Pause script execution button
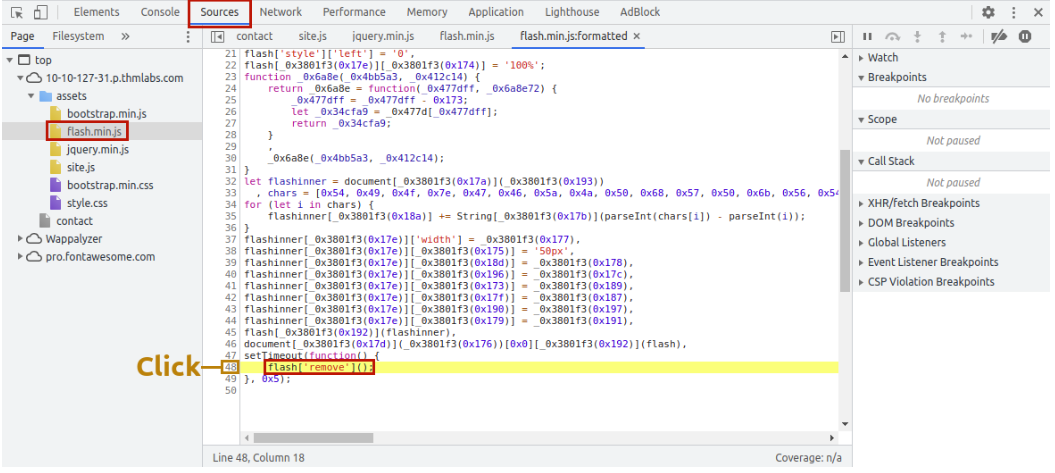The width and height of the screenshot is (1055, 473). click(x=867, y=36)
